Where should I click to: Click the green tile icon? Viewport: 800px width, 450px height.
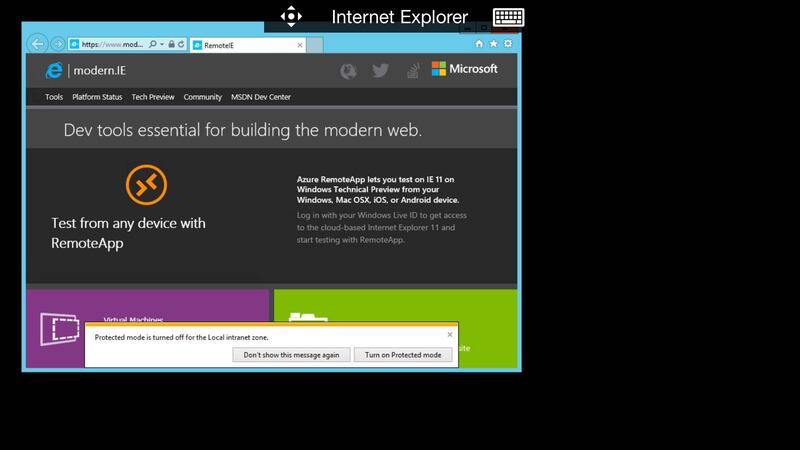[x=308, y=317]
